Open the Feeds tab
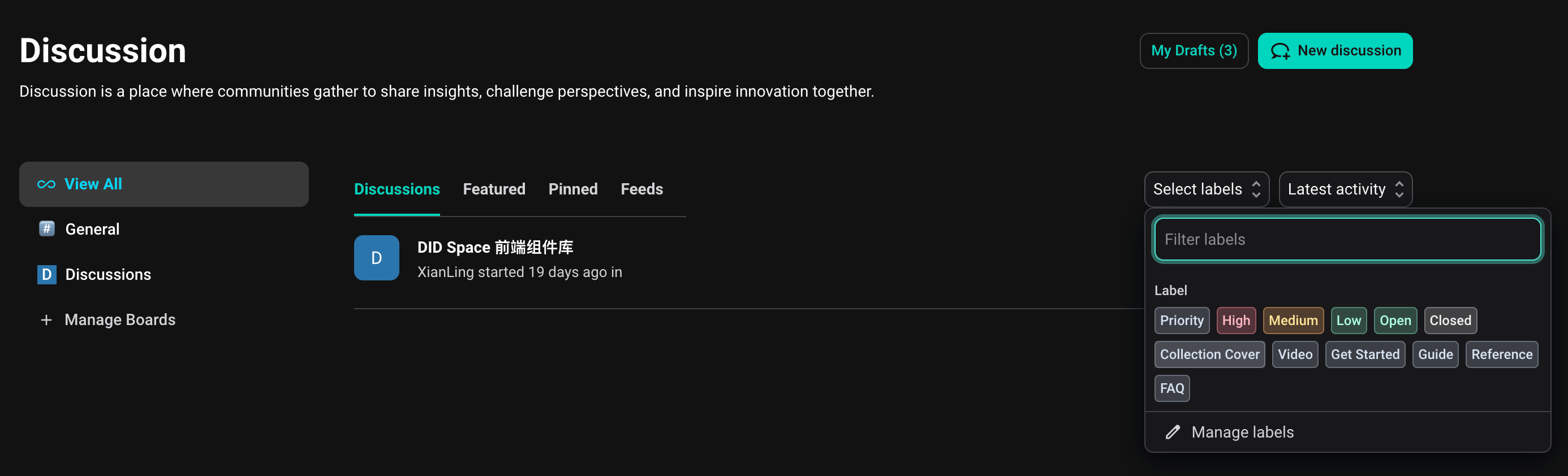This screenshot has height=476, width=1568. (x=641, y=189)
